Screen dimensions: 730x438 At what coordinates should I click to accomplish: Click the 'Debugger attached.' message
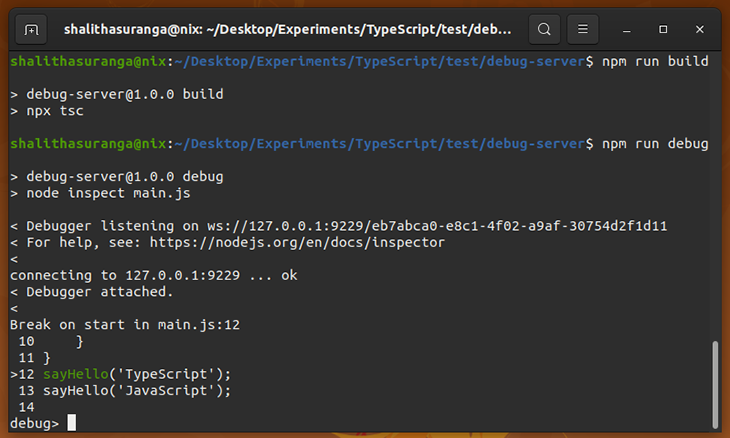[100, 292]
